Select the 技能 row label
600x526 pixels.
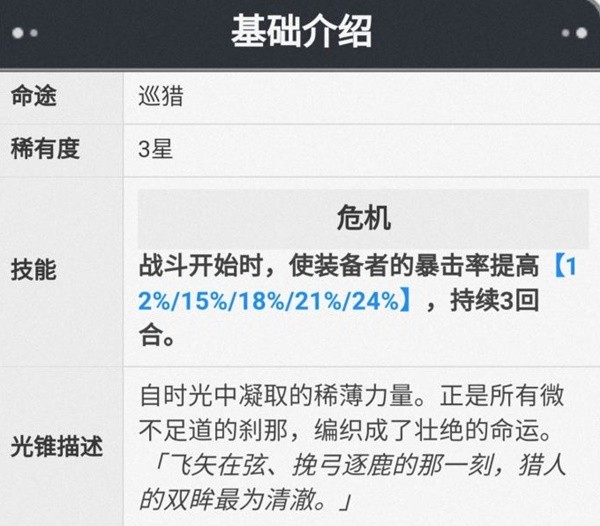[34, 270]
